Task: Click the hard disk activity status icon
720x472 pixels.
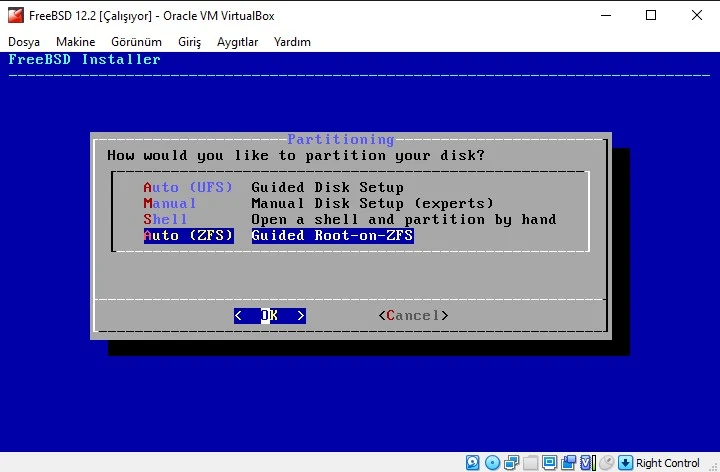Action: [x=472, y=463]
